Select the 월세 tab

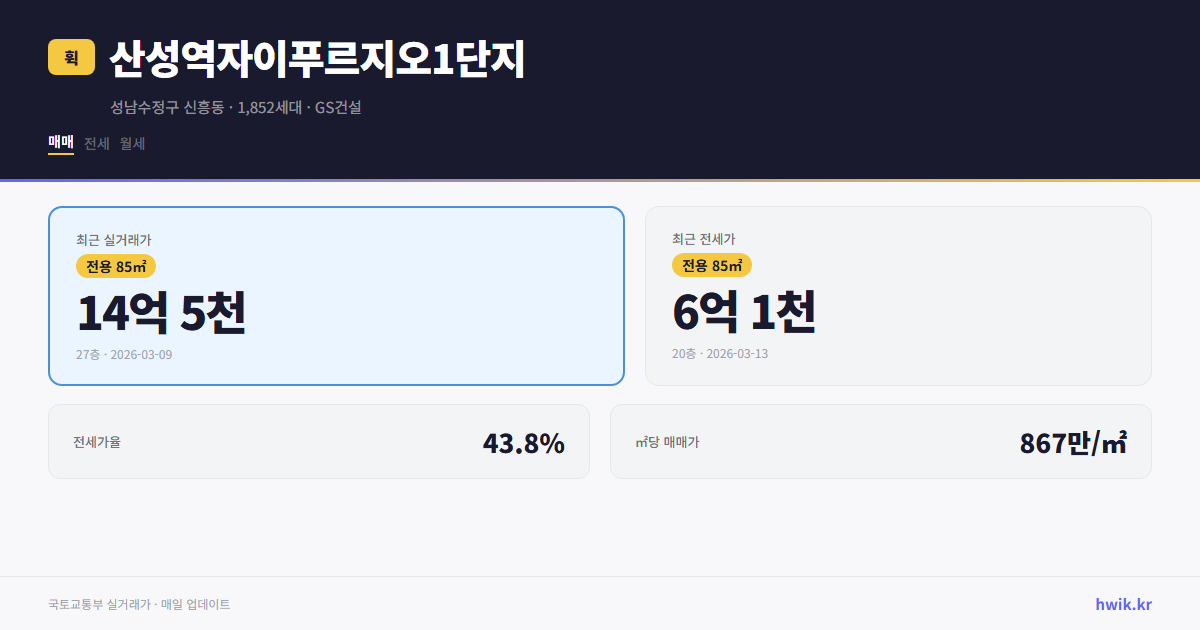131,143
